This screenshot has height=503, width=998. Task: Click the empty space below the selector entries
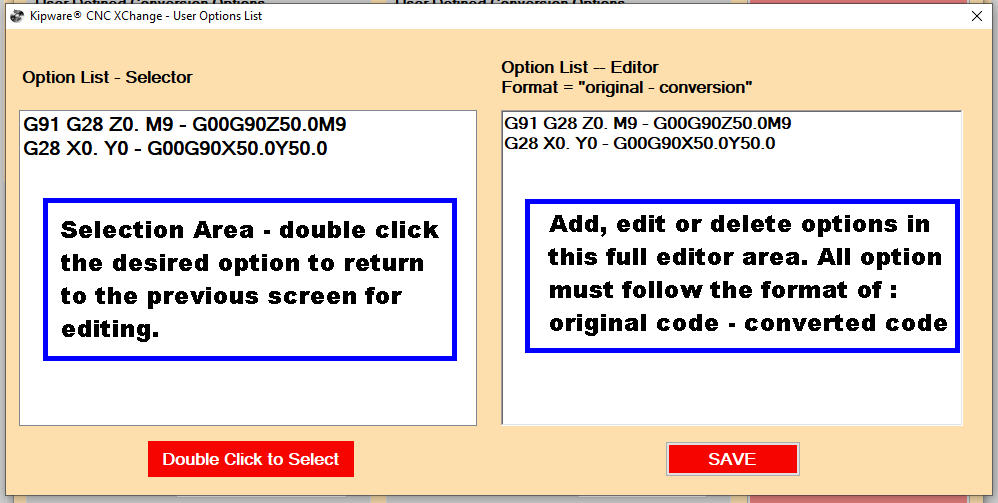click(x=248, y=393)
